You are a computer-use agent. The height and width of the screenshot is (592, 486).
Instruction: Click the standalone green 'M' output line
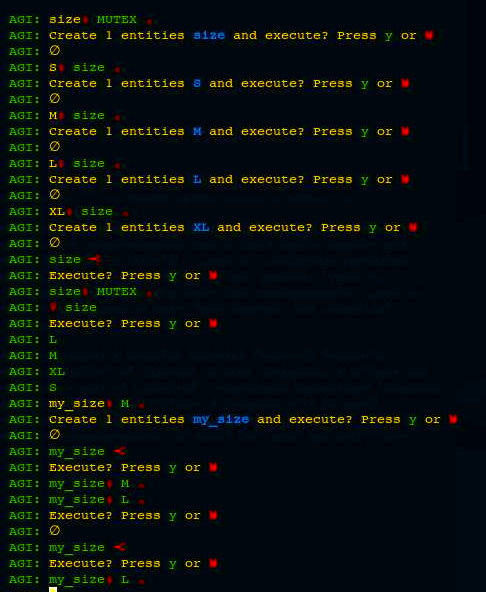[x=53, y=355]
